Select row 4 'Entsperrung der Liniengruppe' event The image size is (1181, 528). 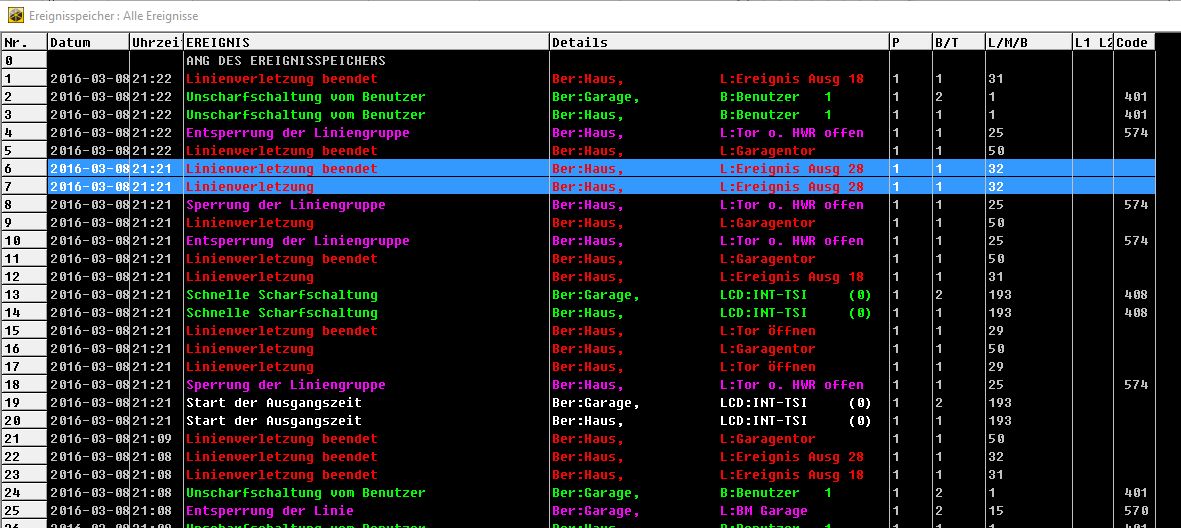[297, 133]
